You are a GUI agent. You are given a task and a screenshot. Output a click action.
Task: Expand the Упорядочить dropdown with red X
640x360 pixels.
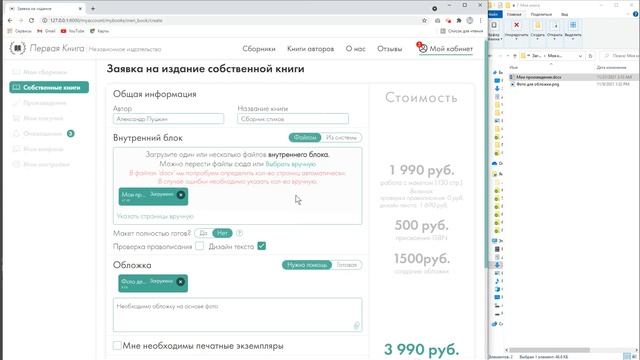[x=516, y=30]
